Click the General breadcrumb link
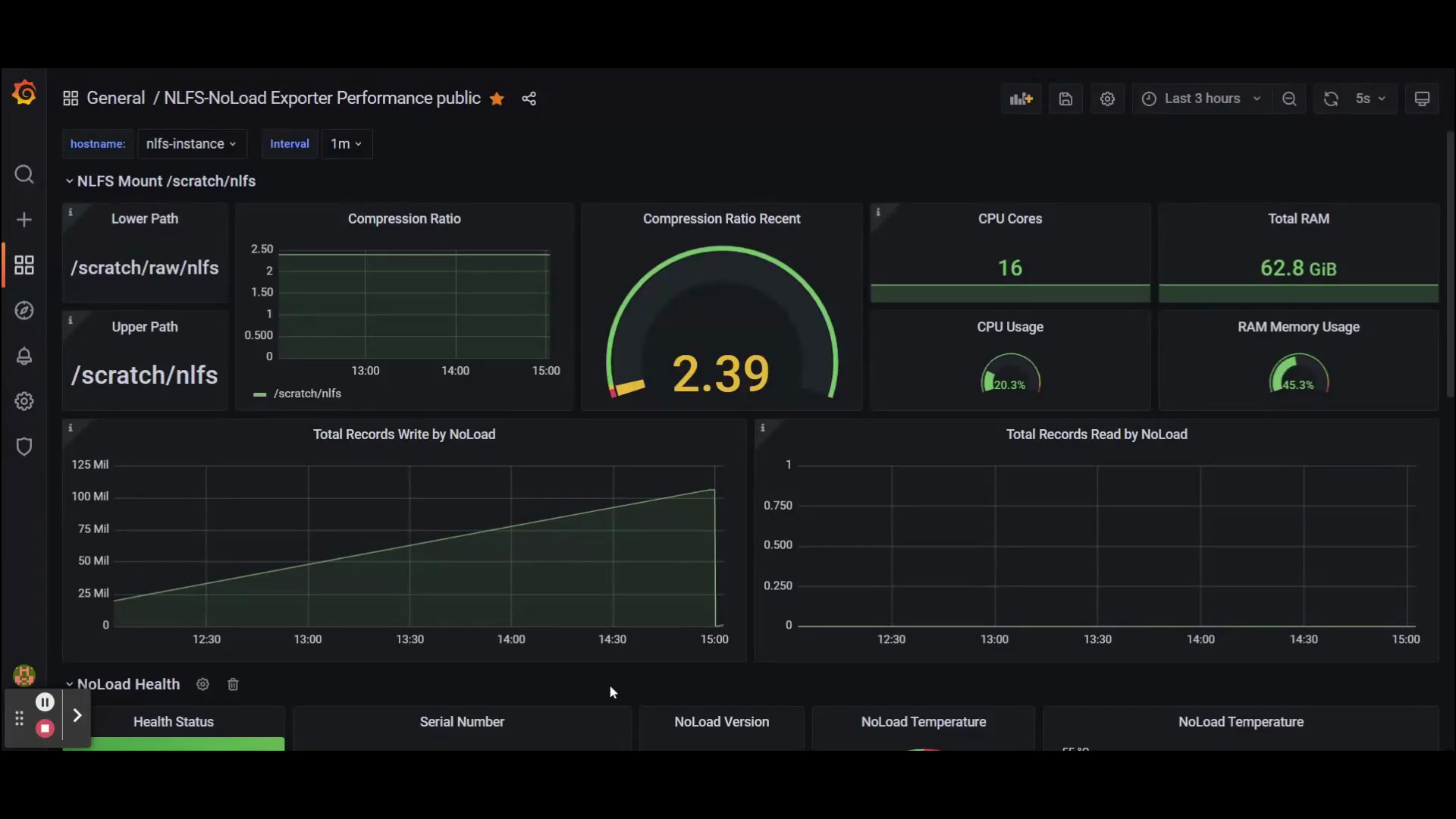 [115, 99]
